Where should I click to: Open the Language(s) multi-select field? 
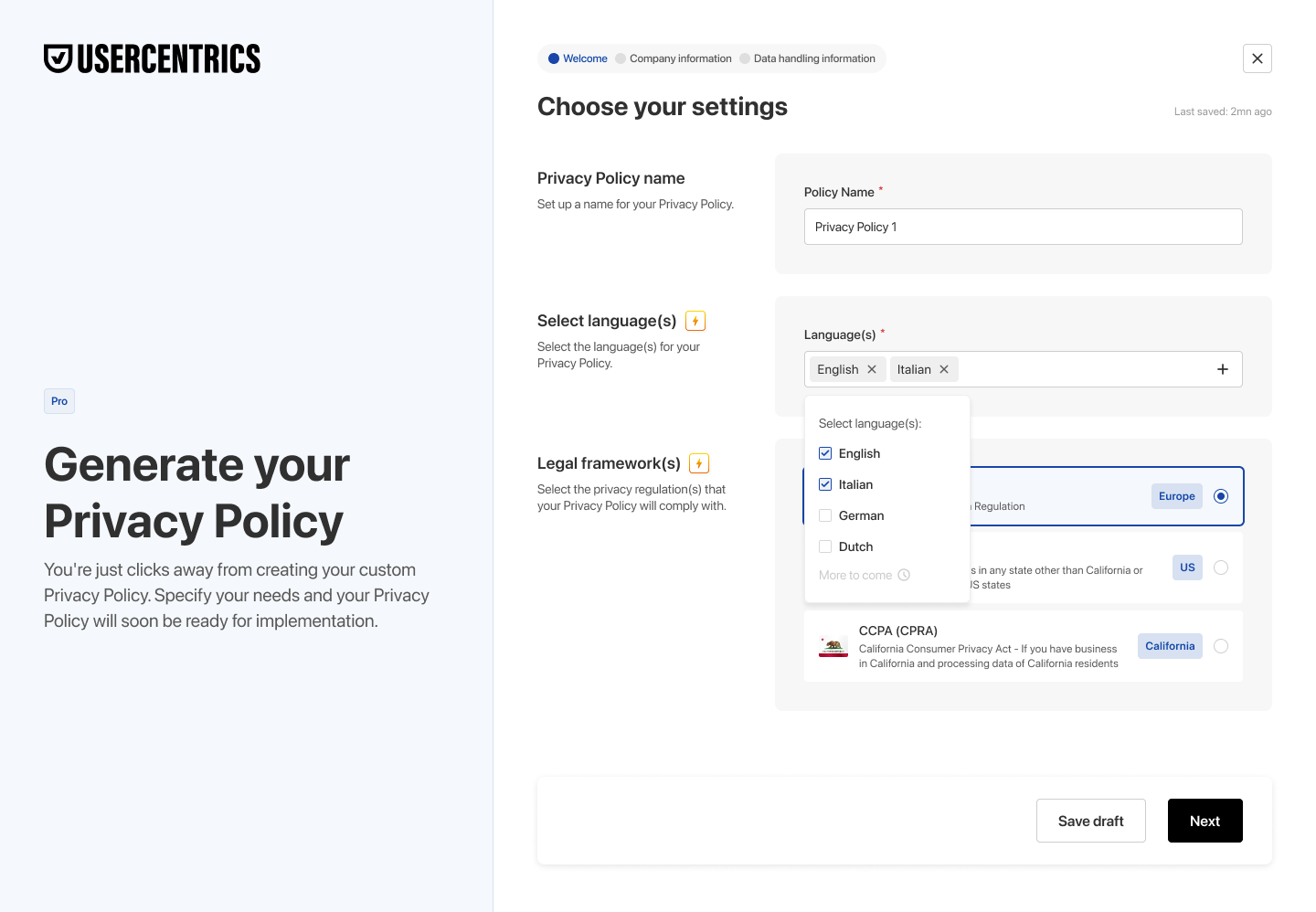[1023, 369]
